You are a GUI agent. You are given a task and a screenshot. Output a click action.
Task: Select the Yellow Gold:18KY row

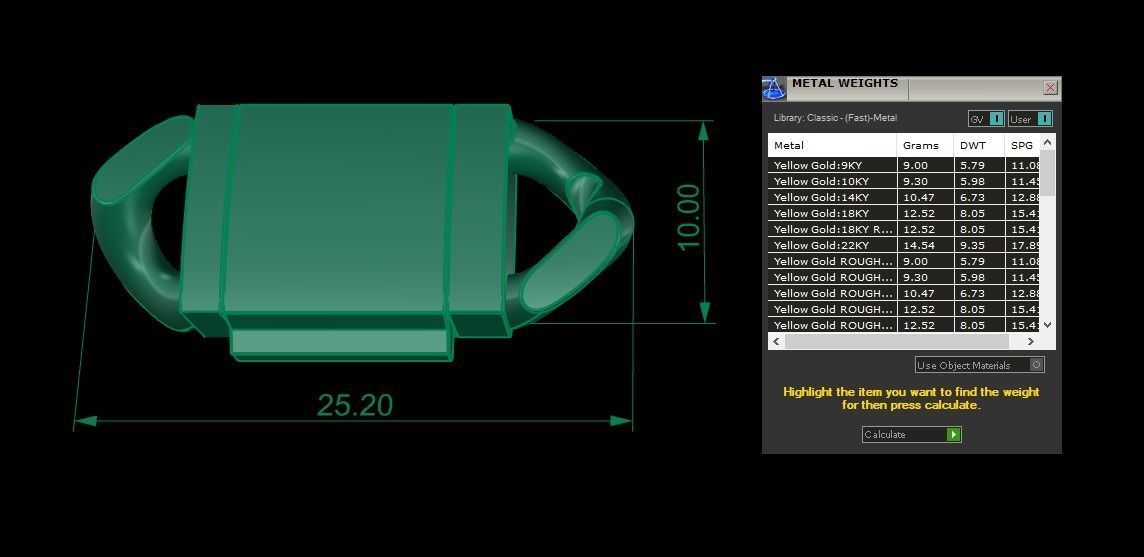903,213
